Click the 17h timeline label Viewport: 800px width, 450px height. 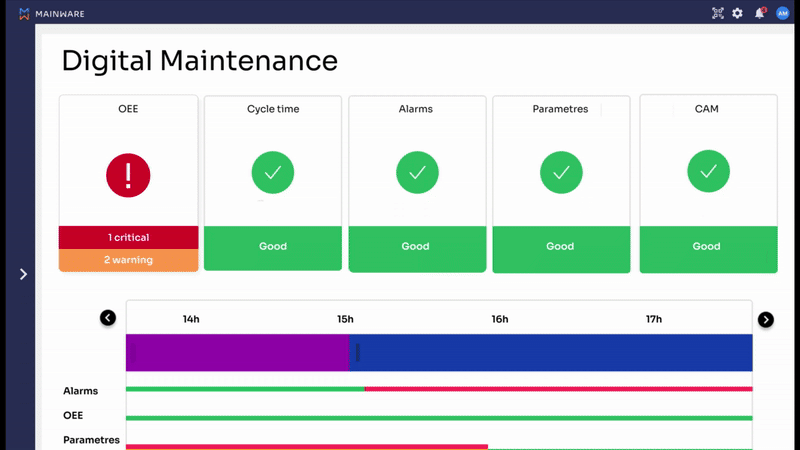[654, 319]
